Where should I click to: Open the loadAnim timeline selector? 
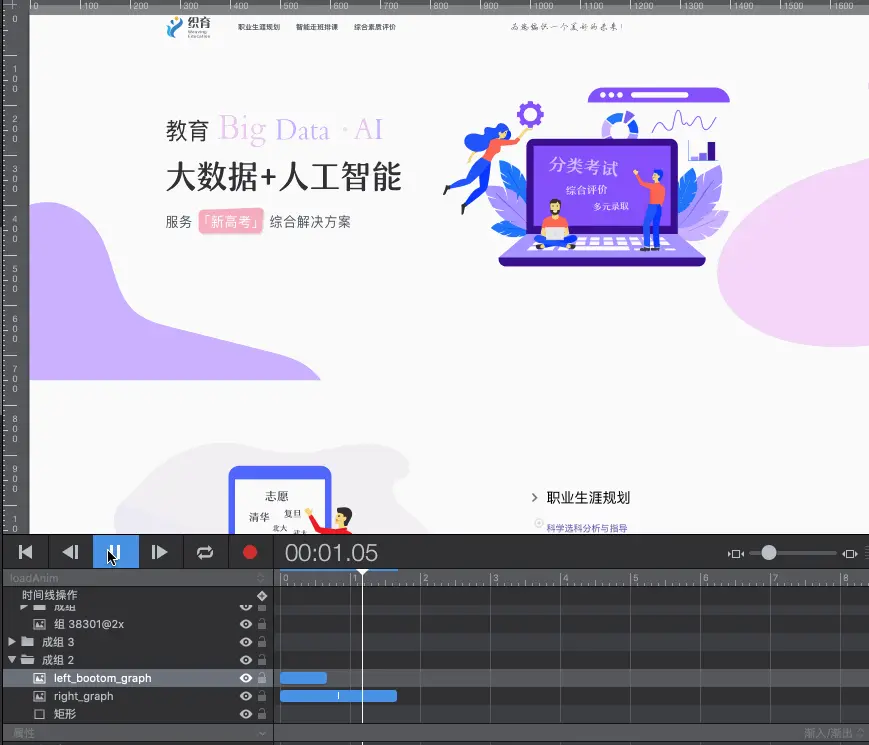(x=137, y=578)
